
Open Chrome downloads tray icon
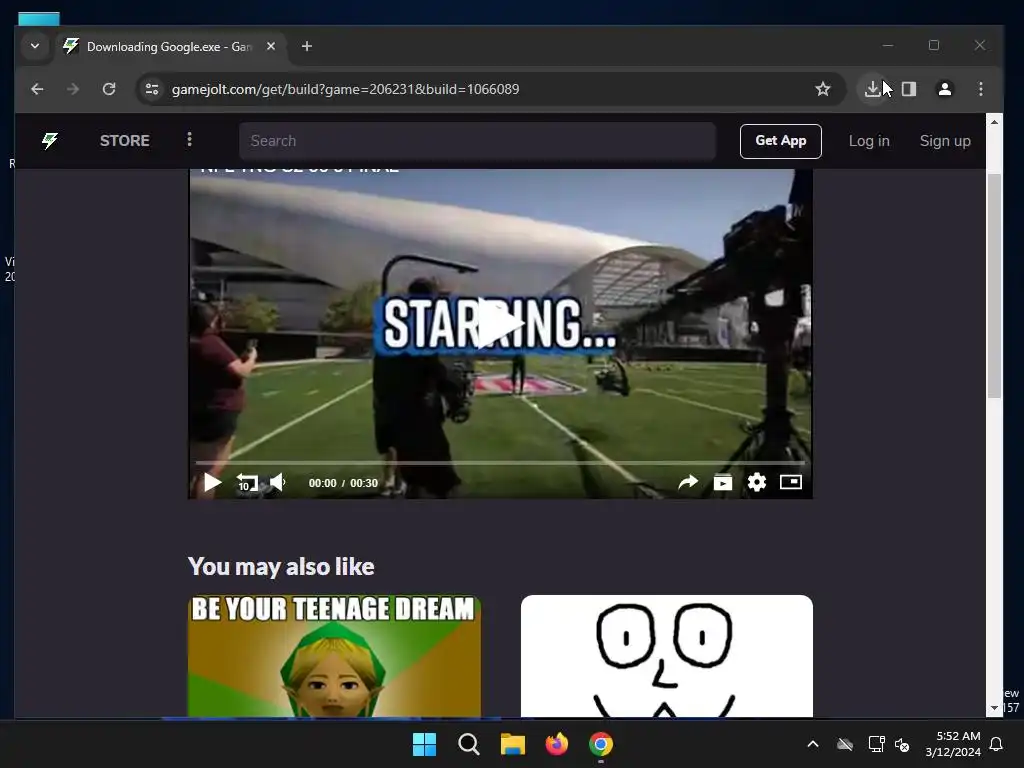tap(872, 89)
